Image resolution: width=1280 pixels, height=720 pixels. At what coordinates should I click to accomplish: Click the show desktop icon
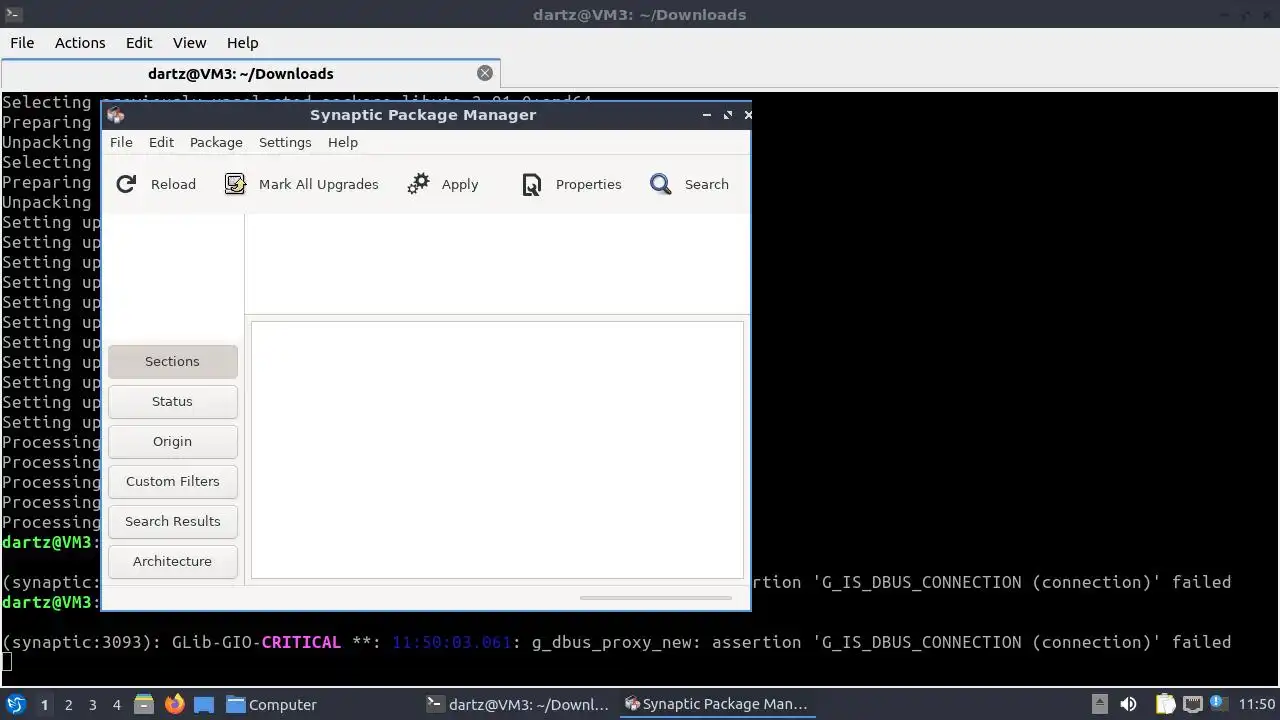coord(204,704)
